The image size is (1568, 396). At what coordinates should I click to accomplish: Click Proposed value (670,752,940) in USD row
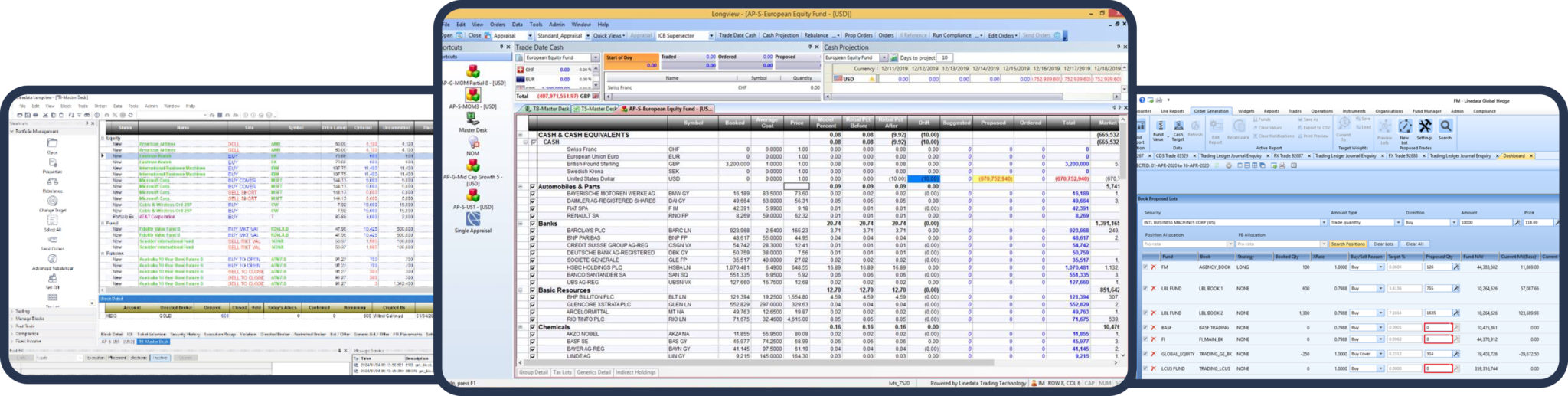pos(995,178)
